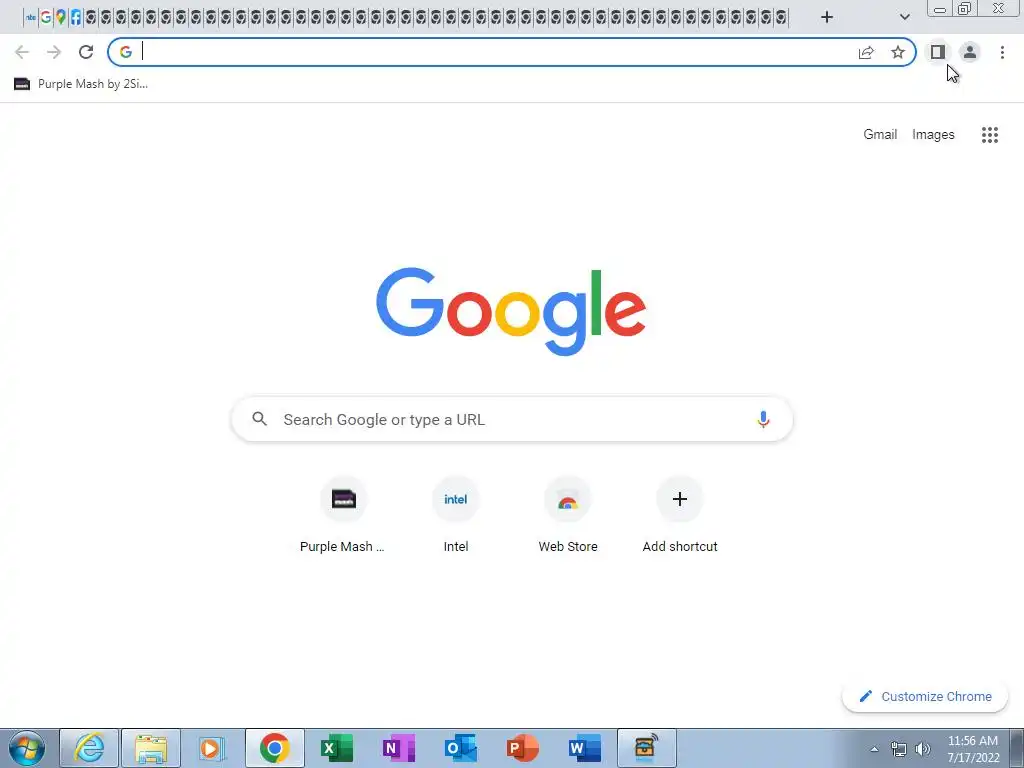The height and width of the screenshot is (768, 1024).
Task: Open the tab search chevron dropdown
Action: click(904, 17)
